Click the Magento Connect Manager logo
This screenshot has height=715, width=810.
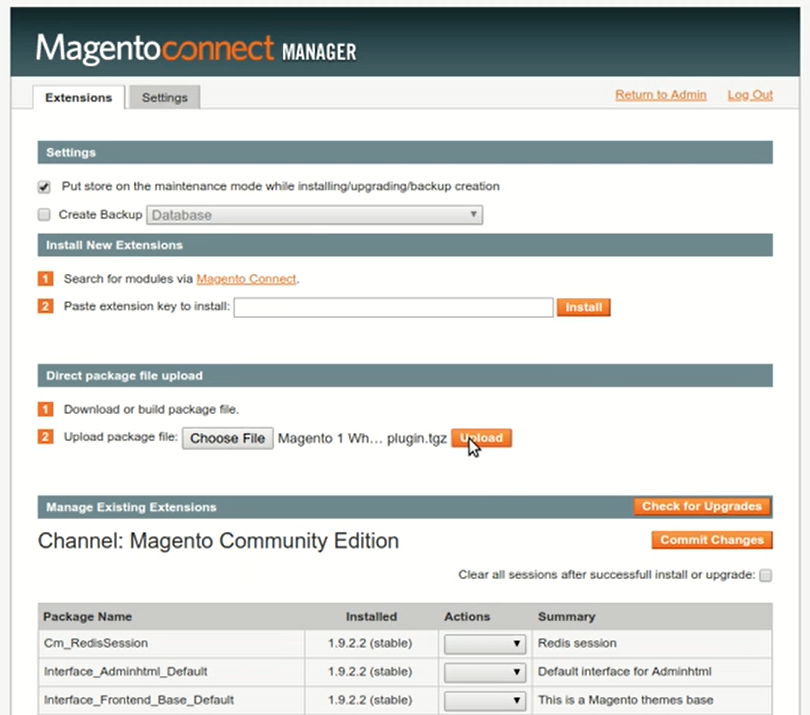coord(196,49)
